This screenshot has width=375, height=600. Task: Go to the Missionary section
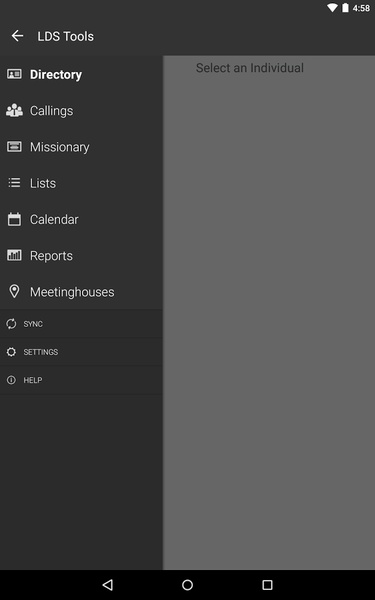pos(81,147)
